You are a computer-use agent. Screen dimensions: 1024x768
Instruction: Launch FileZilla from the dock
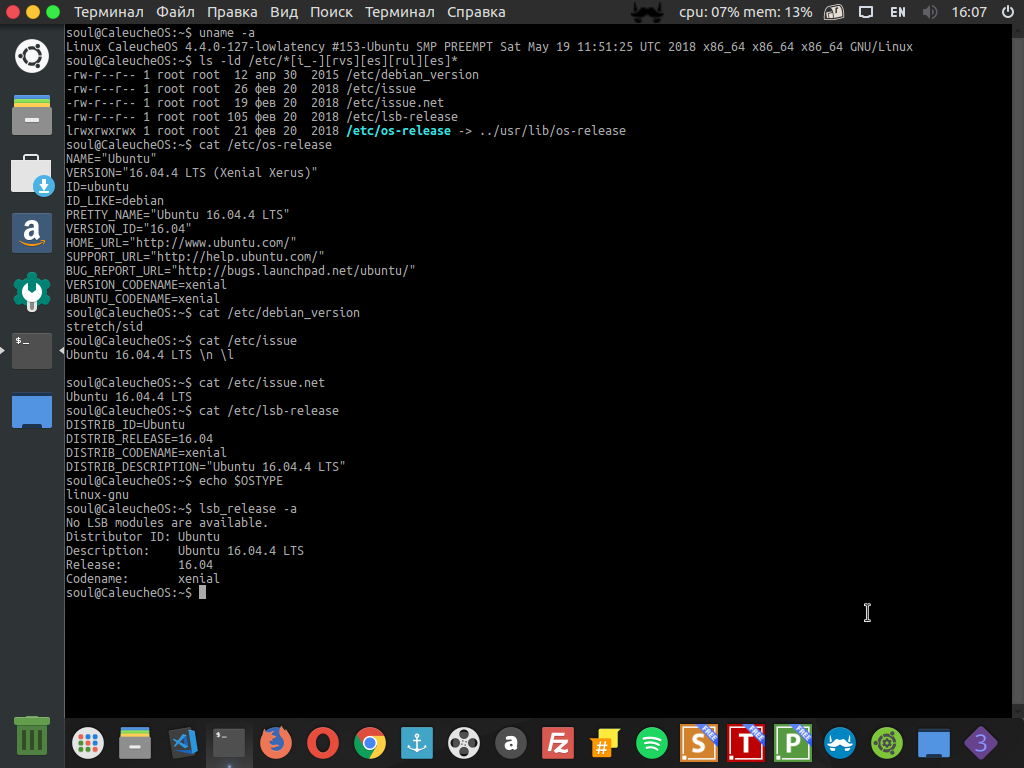coord(558,743)
